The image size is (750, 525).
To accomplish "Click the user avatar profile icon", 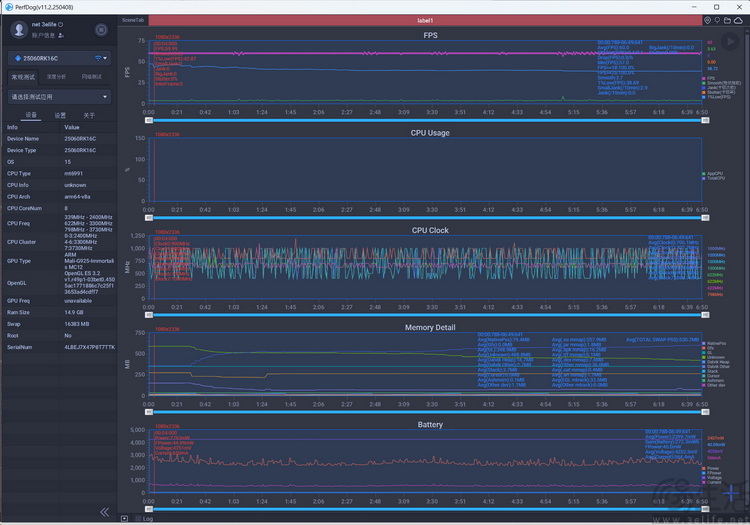I will (x=19, y=30).
